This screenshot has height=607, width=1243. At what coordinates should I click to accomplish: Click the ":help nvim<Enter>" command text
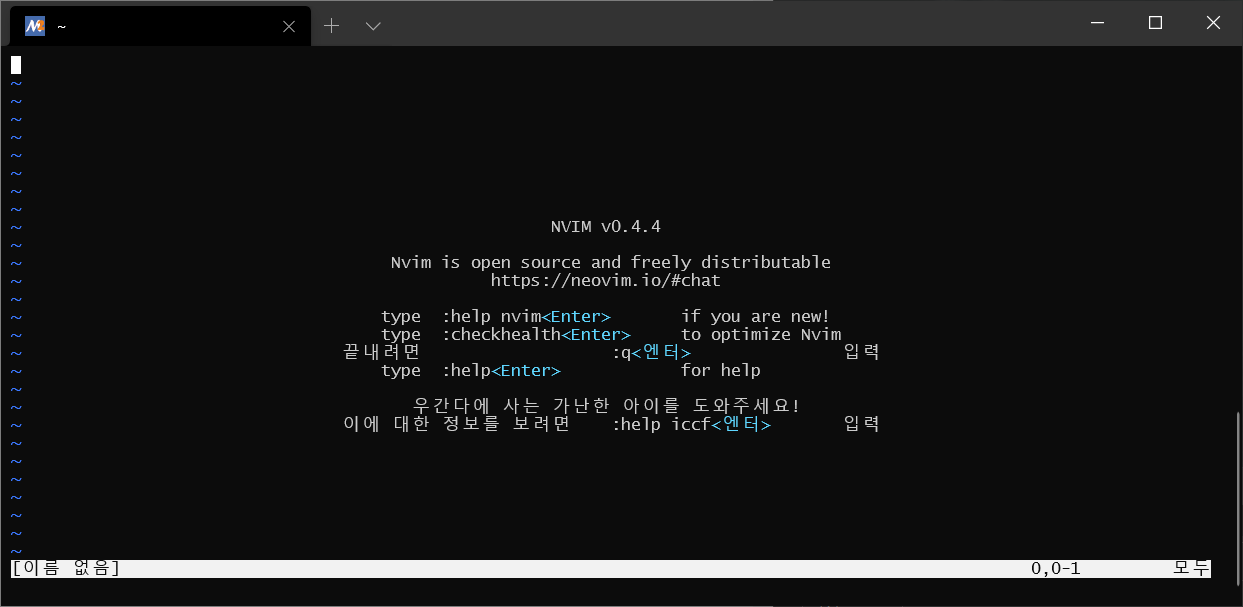tap(526, 317)
